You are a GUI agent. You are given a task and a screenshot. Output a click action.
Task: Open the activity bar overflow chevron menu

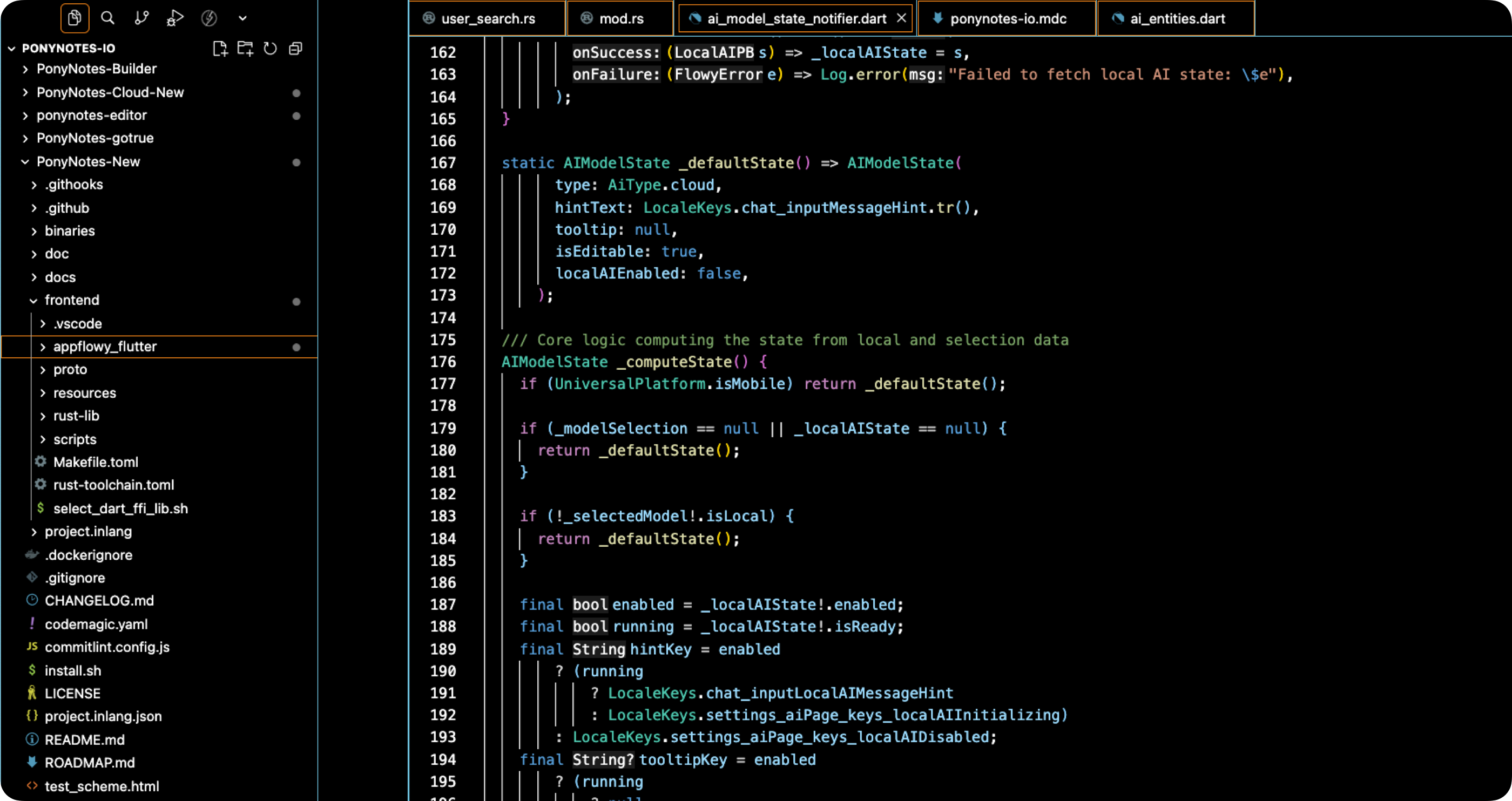[242, 18]
